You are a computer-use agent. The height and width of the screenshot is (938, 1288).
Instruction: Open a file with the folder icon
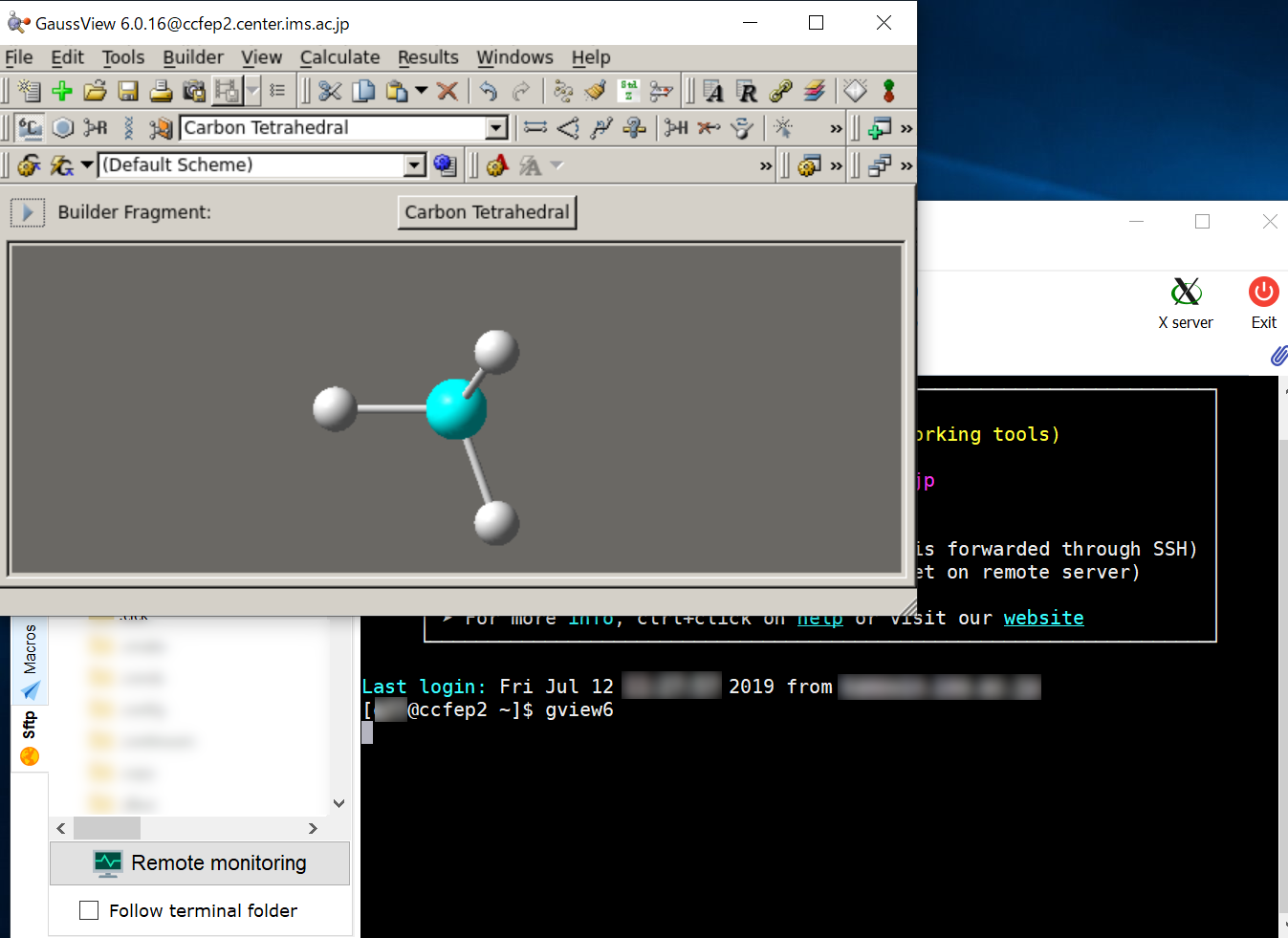click(95, 91)
